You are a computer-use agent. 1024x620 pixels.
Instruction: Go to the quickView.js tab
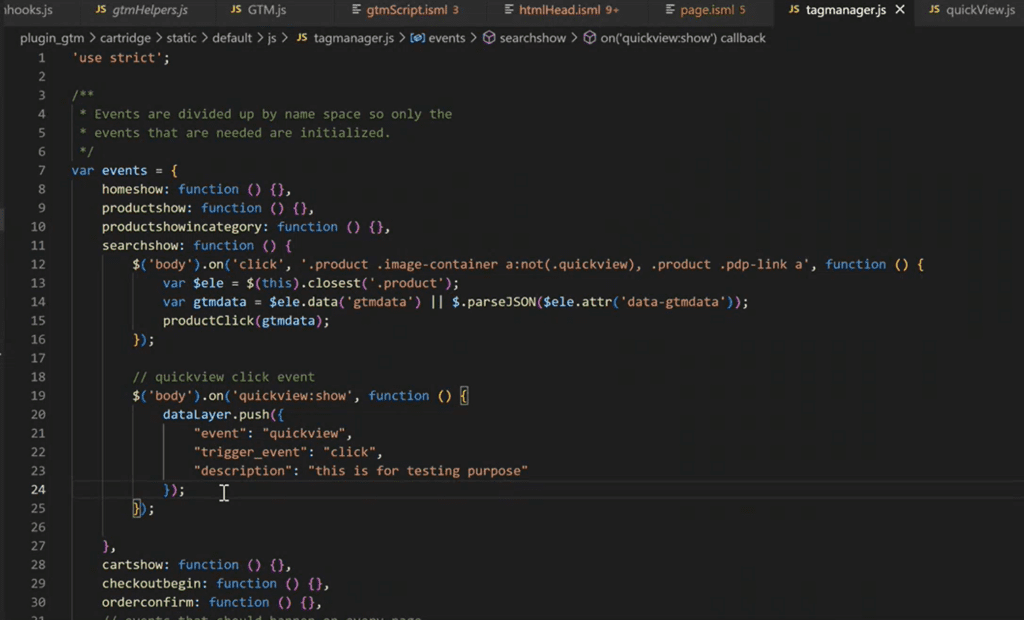pyautogui.click(x=969, y=10)
